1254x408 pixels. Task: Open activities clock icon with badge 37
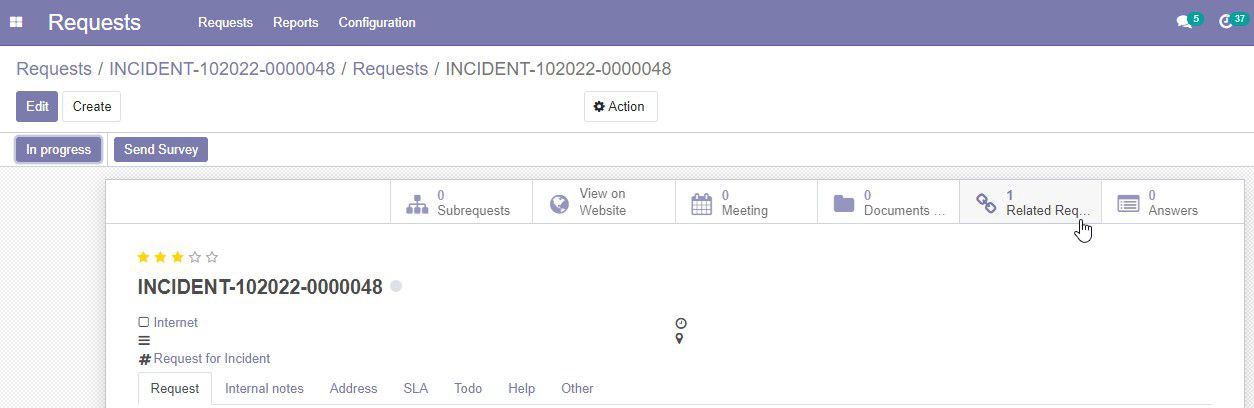pos(1226,22)
